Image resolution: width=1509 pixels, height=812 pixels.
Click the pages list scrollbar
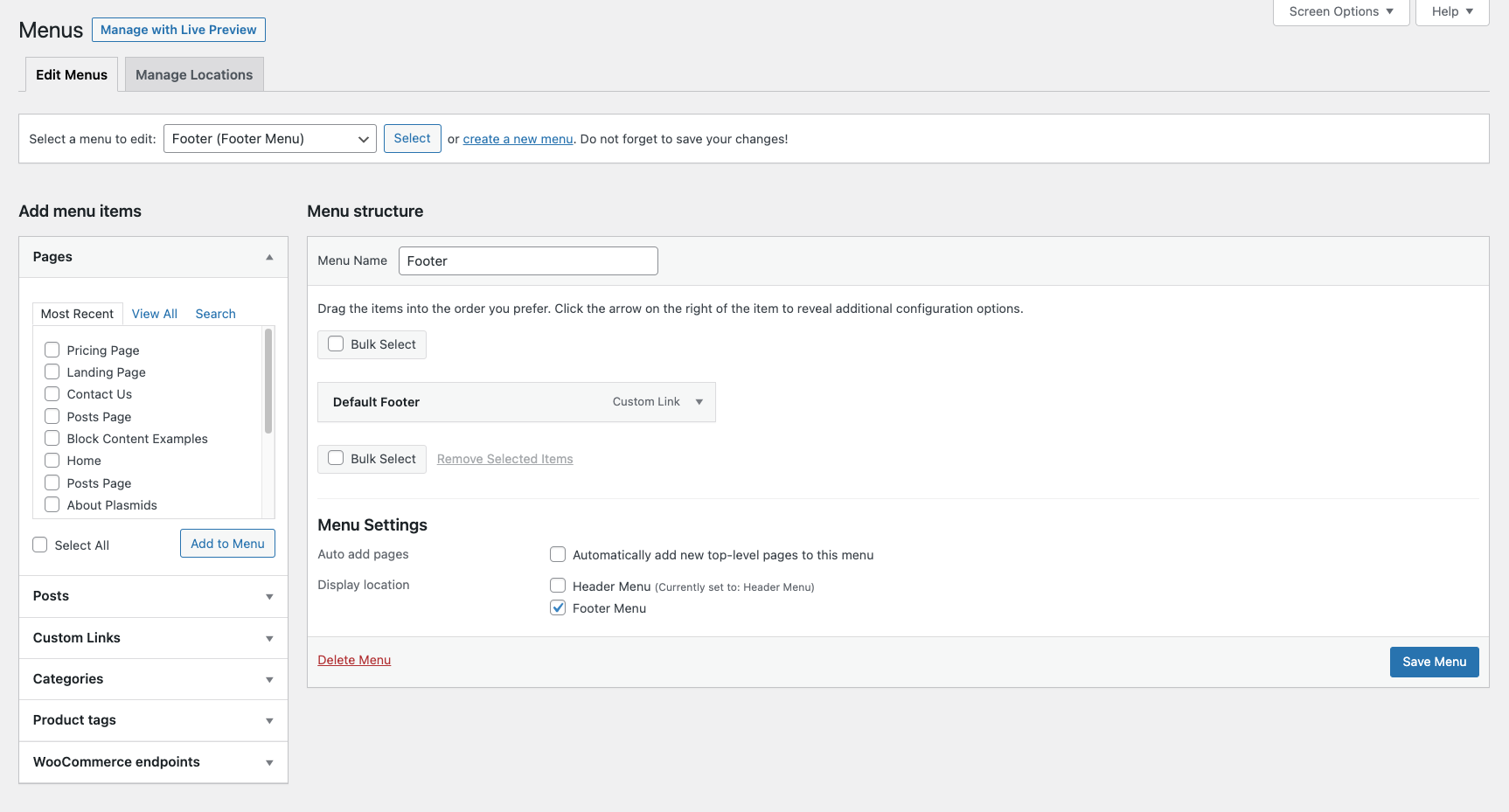coord(268,381)
